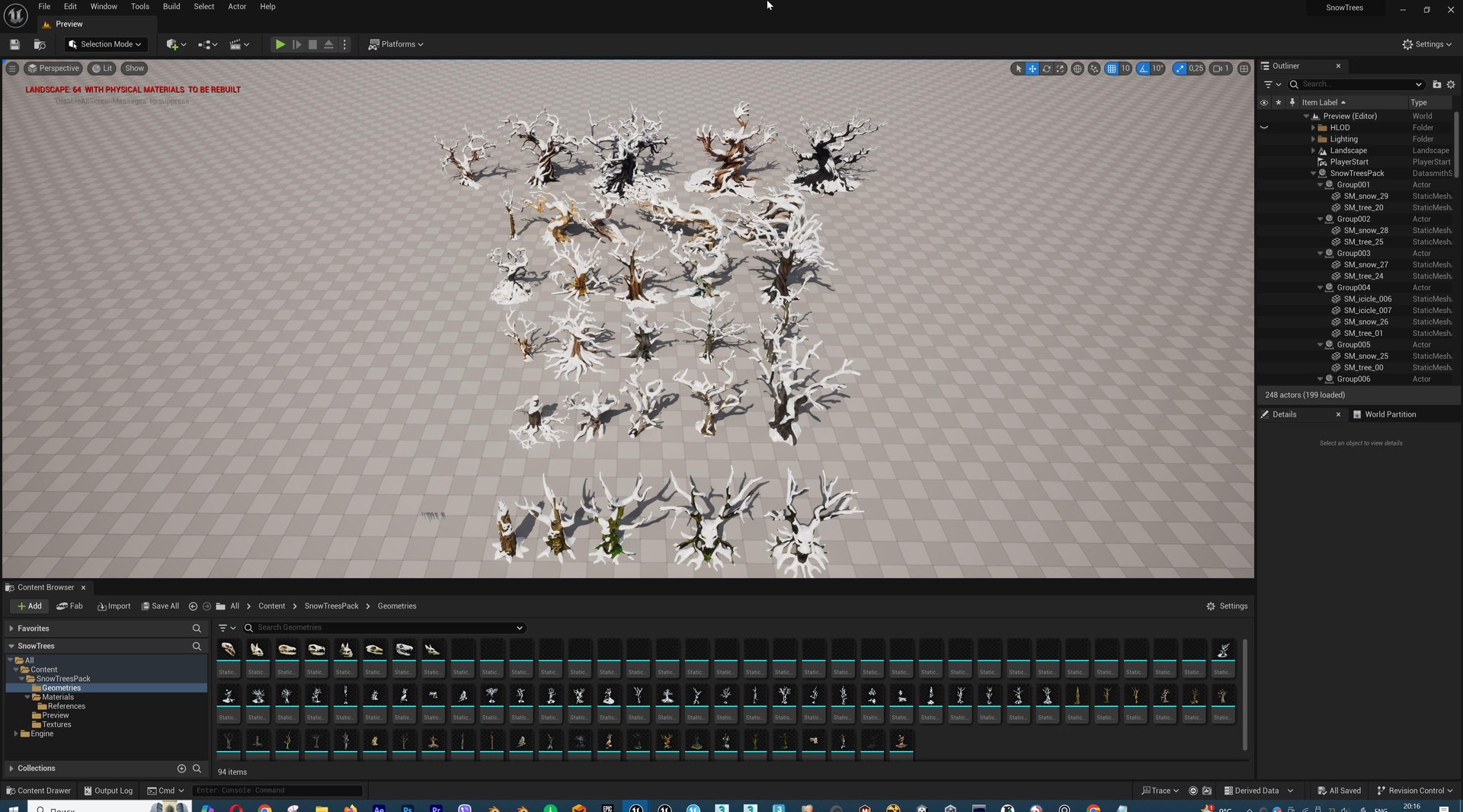
Task: Click the viewport layout maximize icon
Action: point(1244,69)
